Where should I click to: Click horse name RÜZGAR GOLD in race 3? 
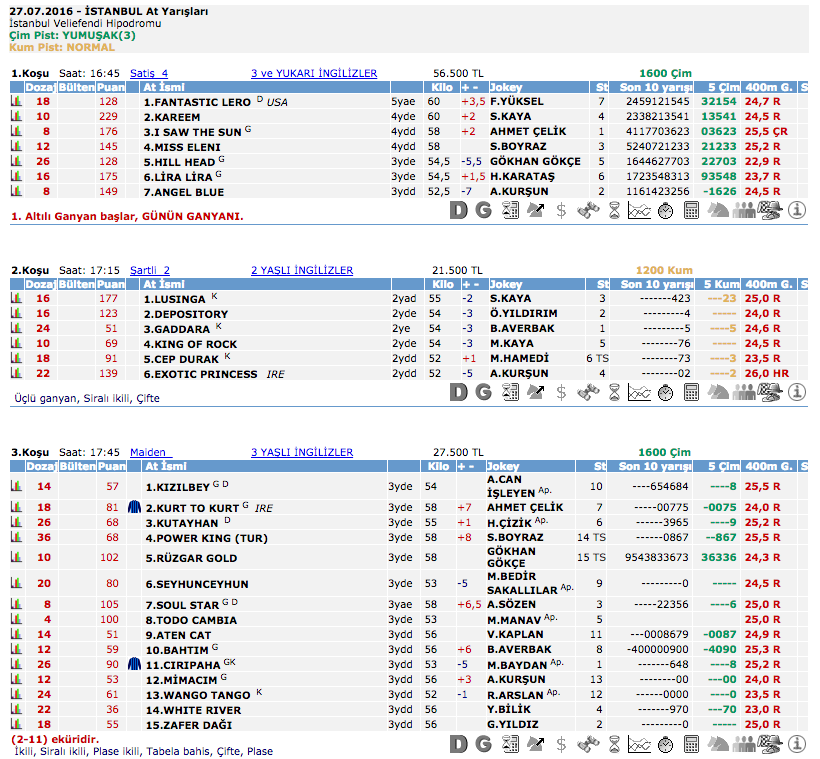[191, 558]
